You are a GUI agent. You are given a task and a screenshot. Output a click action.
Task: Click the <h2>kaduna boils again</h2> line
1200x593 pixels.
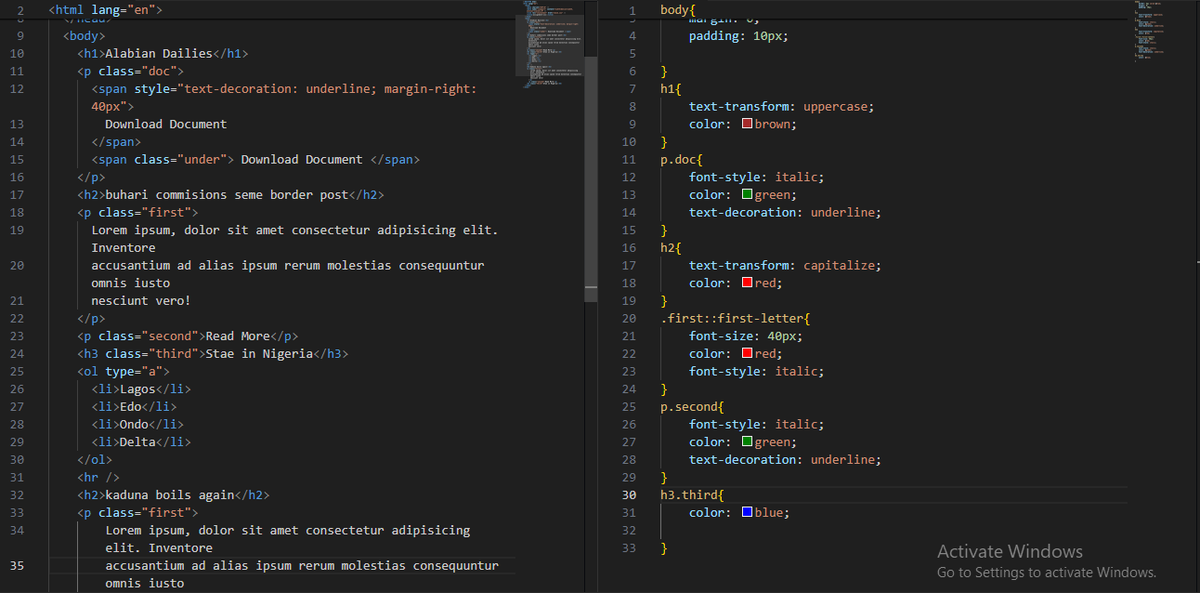pyautogui.click(x=174, y=495)
